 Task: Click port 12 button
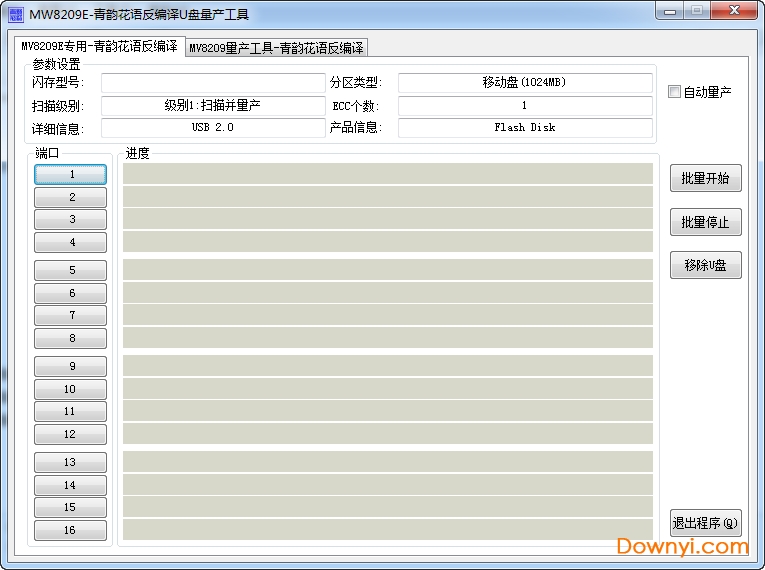(x=70, y=434)
